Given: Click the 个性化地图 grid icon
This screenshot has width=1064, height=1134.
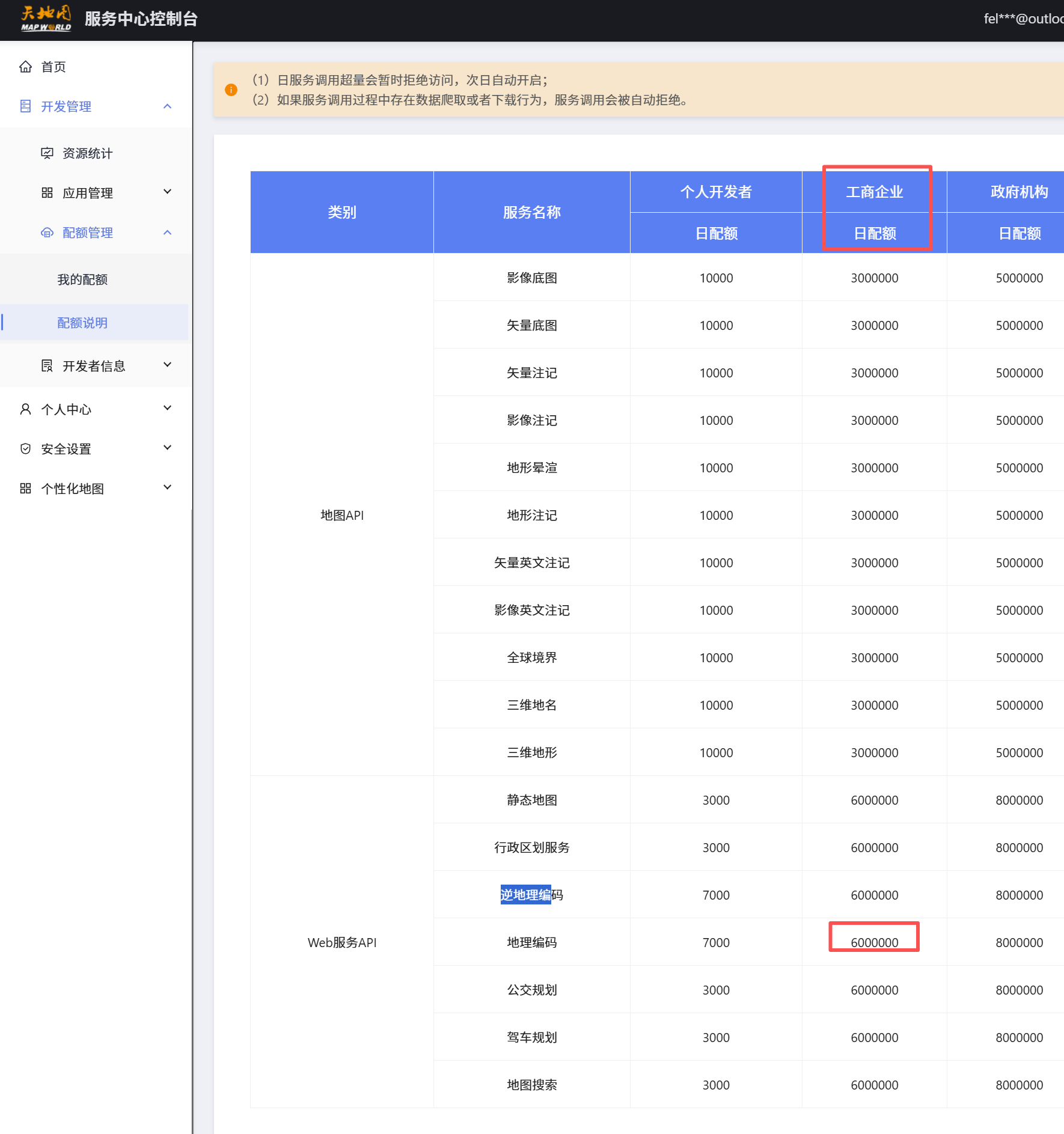Looking at the screenshot, I should (x=25, y=489).
